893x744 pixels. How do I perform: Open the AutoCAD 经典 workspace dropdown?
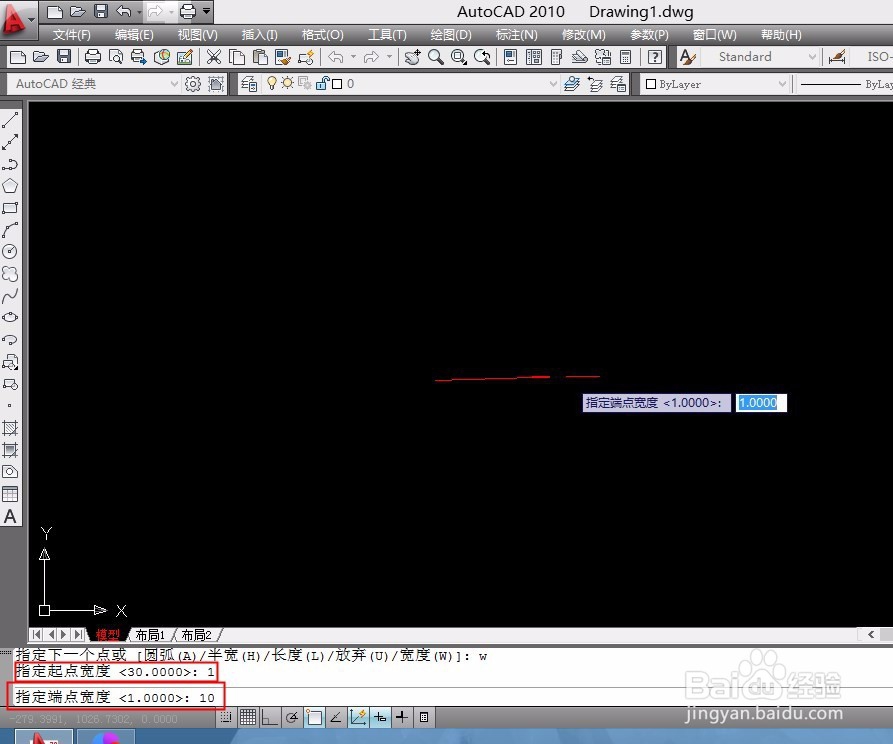(x=174, y=84)
